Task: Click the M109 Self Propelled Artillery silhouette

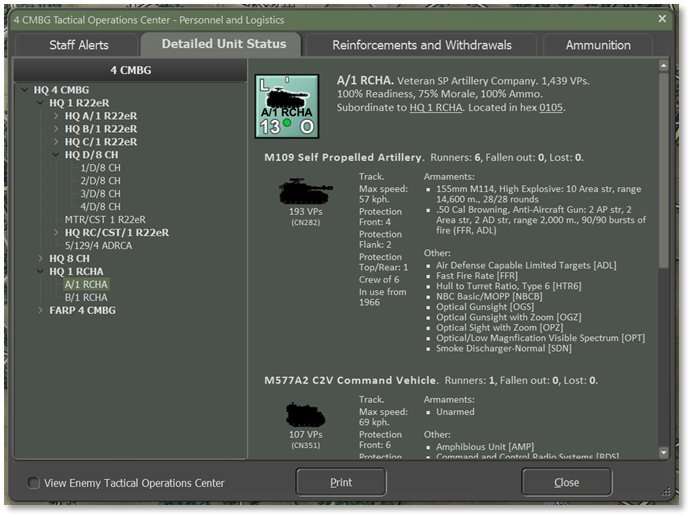Action: [305, 191]
